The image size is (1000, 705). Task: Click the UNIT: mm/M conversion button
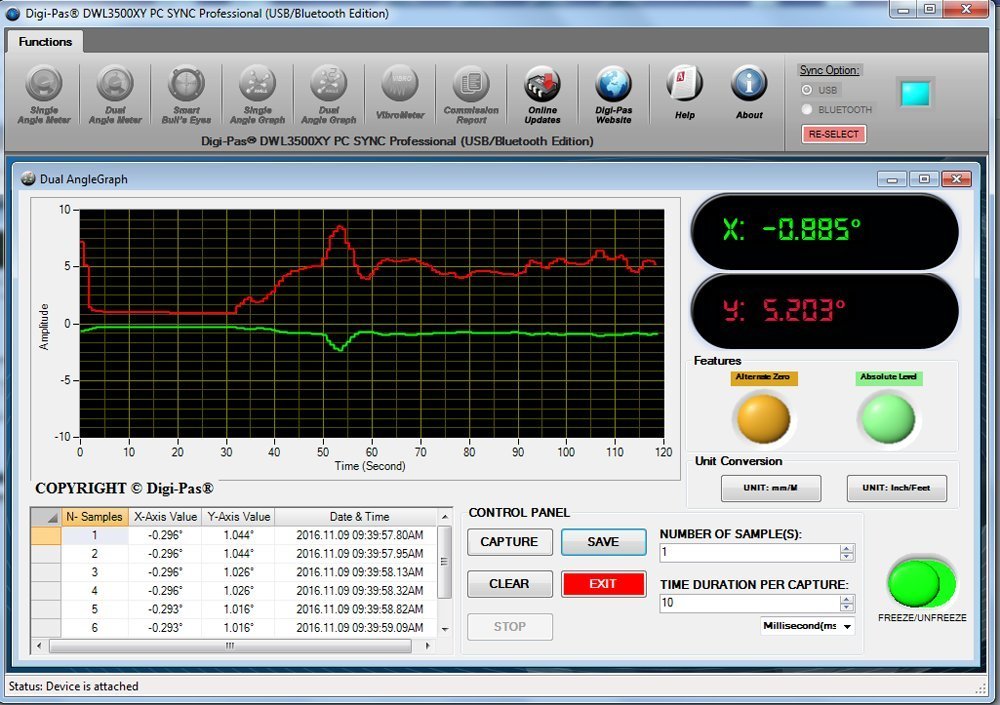point(770,489)
